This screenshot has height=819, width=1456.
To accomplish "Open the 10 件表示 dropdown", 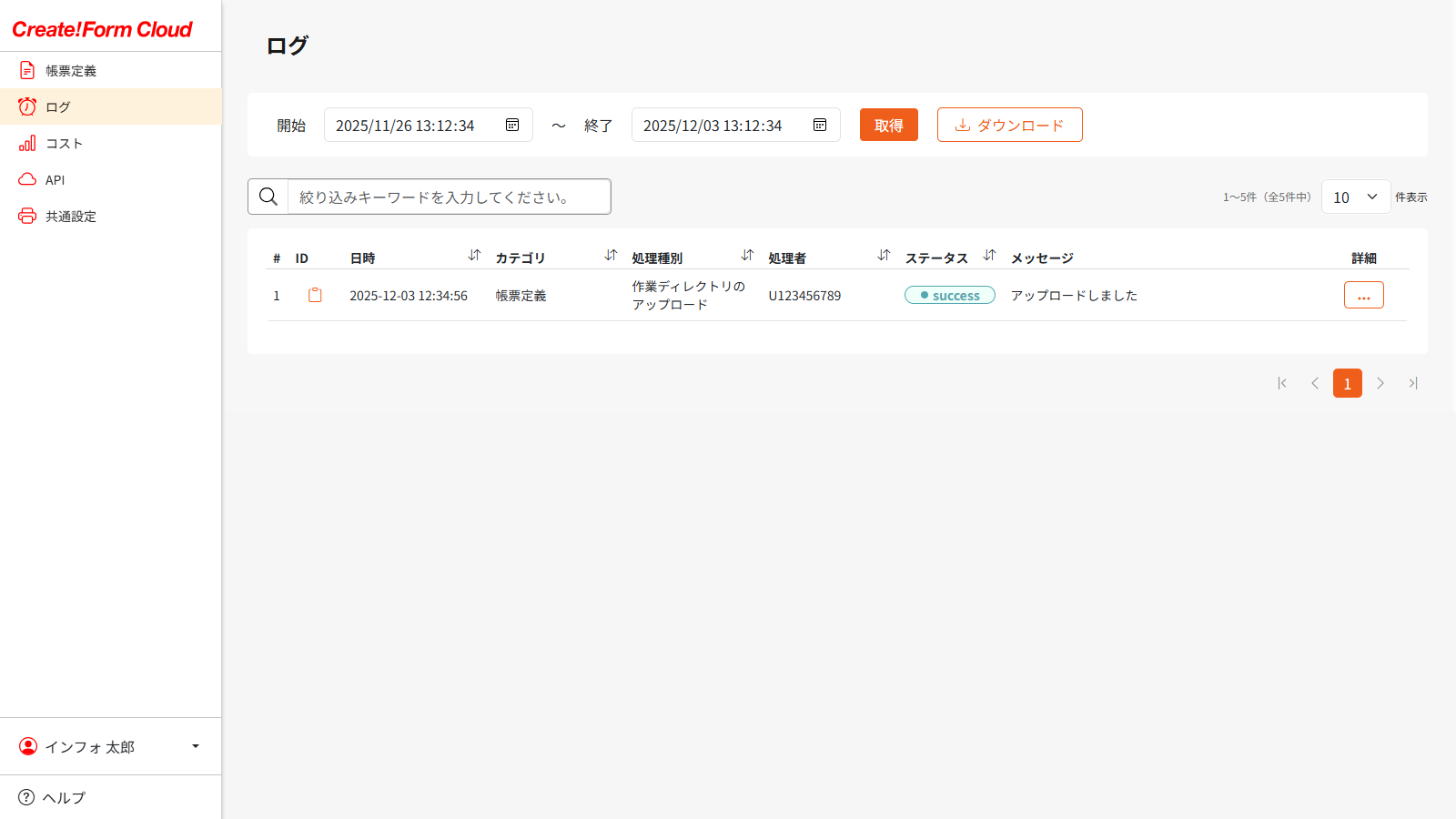I will pos(1355,197).
